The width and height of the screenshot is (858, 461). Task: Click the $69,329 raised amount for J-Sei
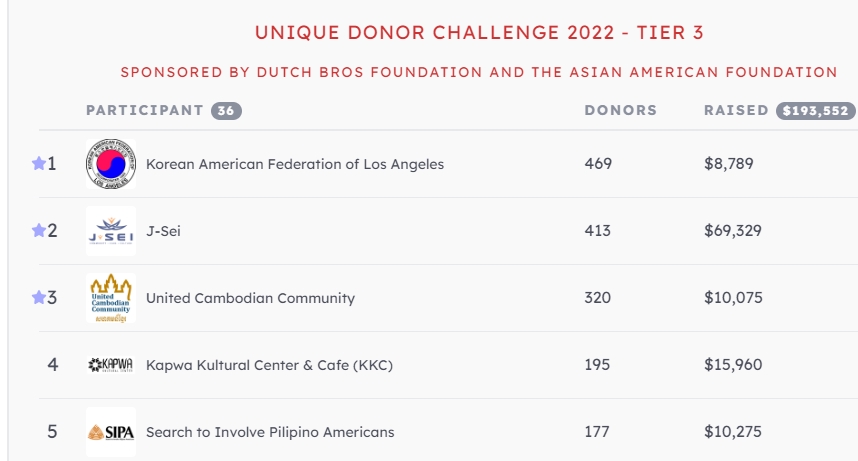[x=733, y=230]
